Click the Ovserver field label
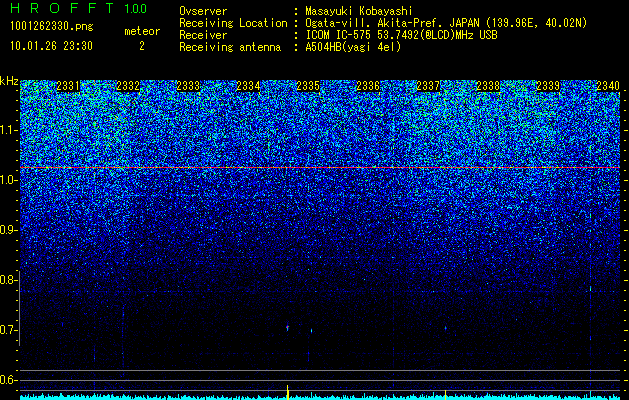This screenshot has height=400, width=629. pyautogui.click(x=203, y=12)
